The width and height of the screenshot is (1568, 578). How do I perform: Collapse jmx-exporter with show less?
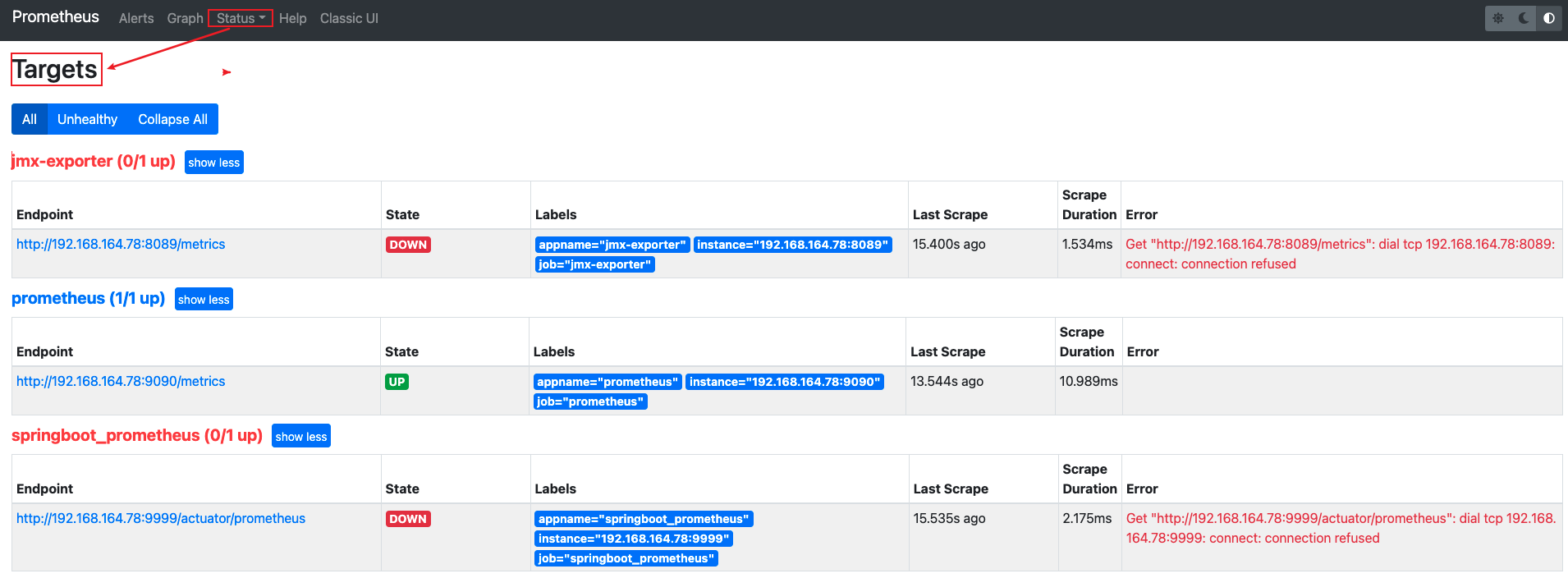(x=214, y=163)
